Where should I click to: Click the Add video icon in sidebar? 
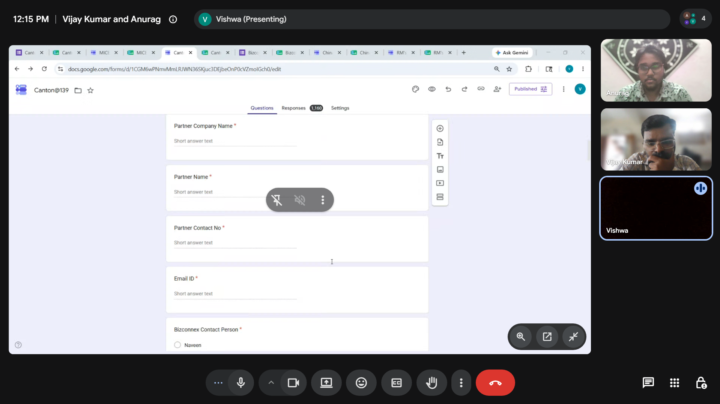pos(440,183)
